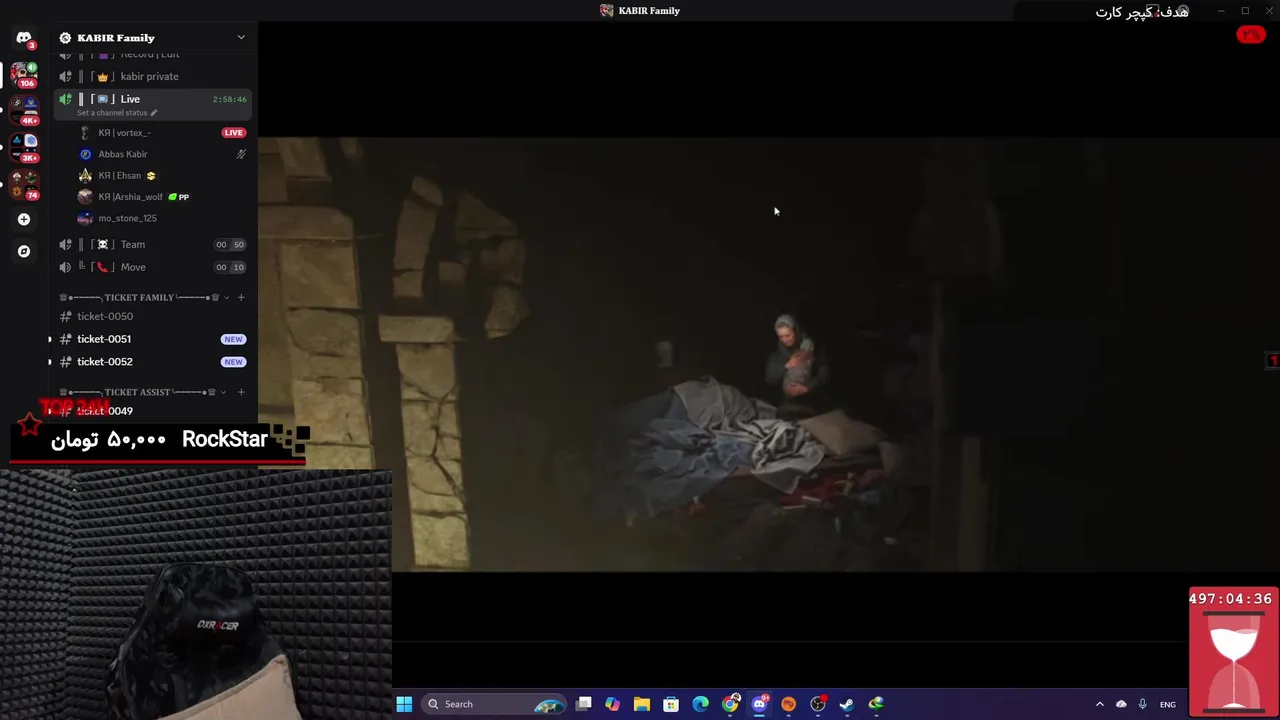
Task: Open File Explorer from taskbar
Action: 642,704
